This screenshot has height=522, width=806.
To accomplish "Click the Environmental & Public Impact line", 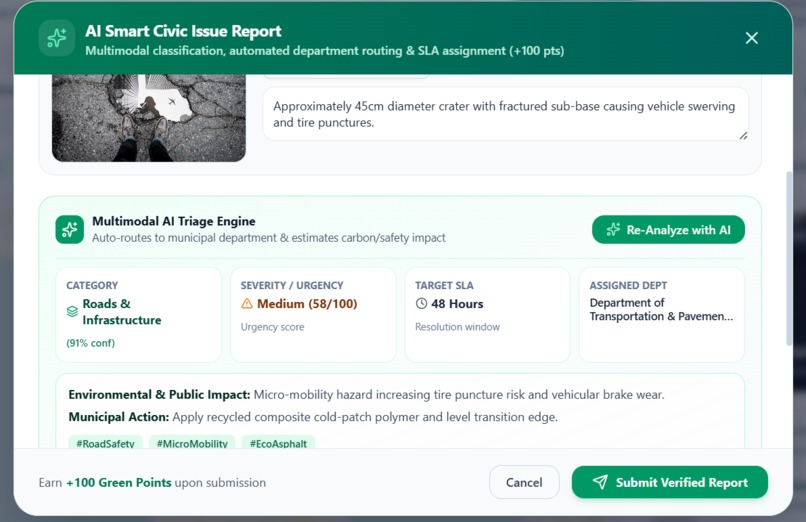I will (367, 395).
